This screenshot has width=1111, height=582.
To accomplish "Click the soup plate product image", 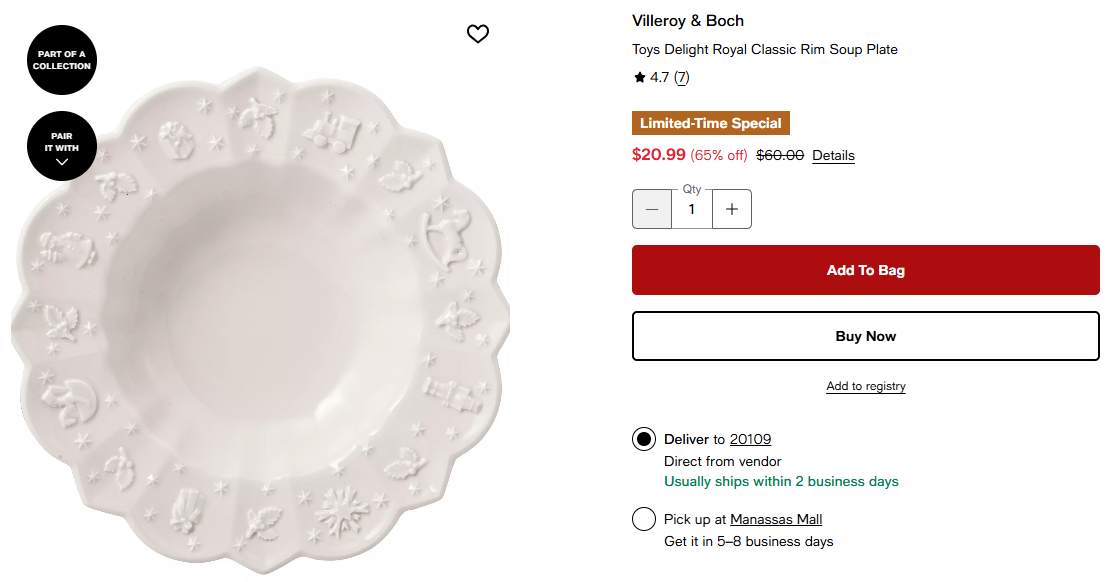I will click(x=260, y=320).
